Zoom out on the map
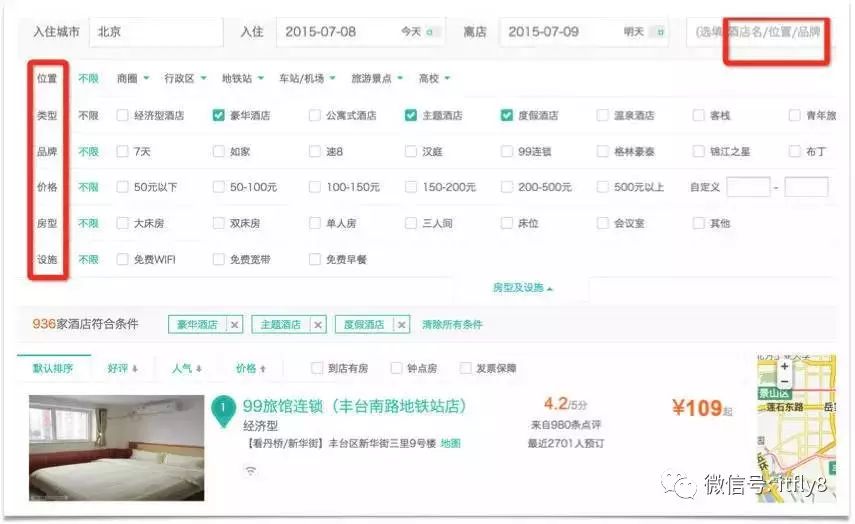 click(784, 381)
